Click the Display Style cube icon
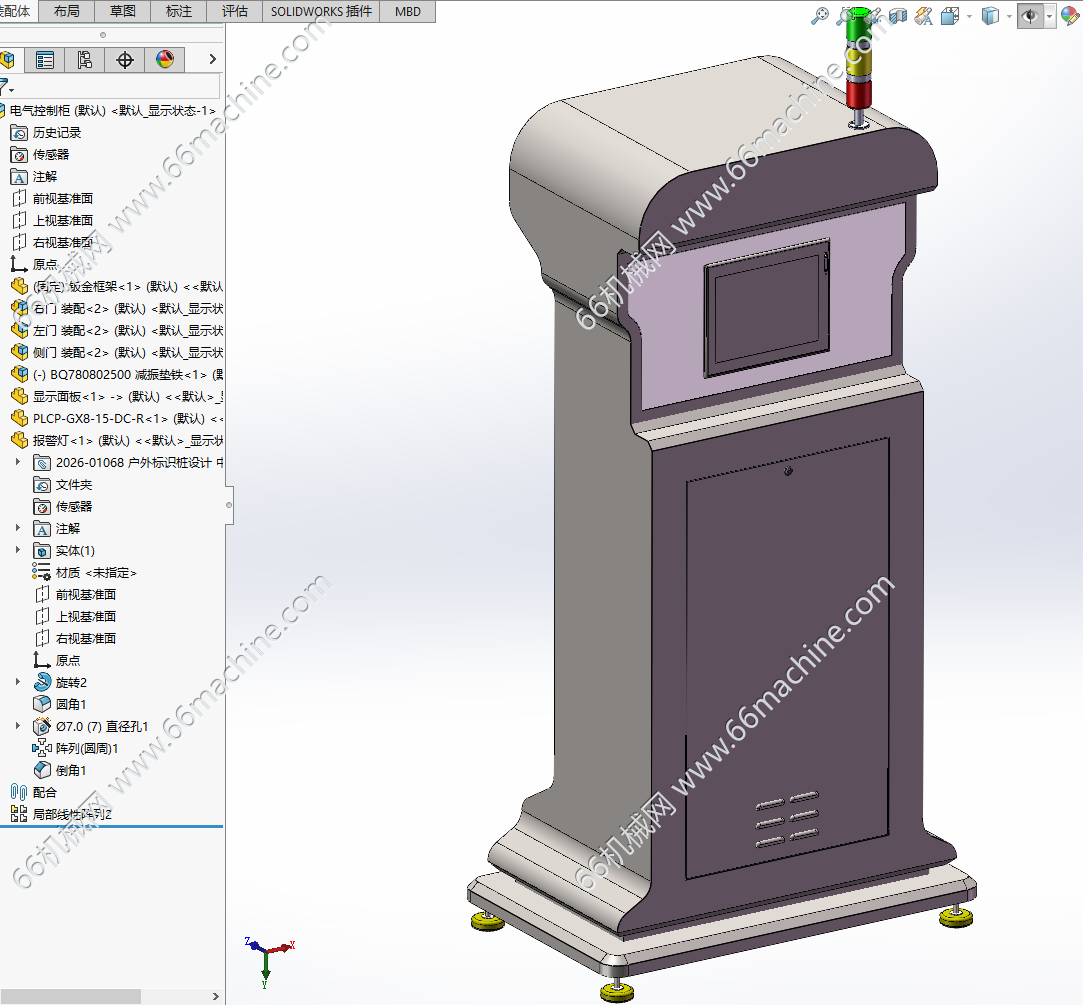Image resolution: width=1083 pixels, height=1005 pixels. click(x=990, y=15)
